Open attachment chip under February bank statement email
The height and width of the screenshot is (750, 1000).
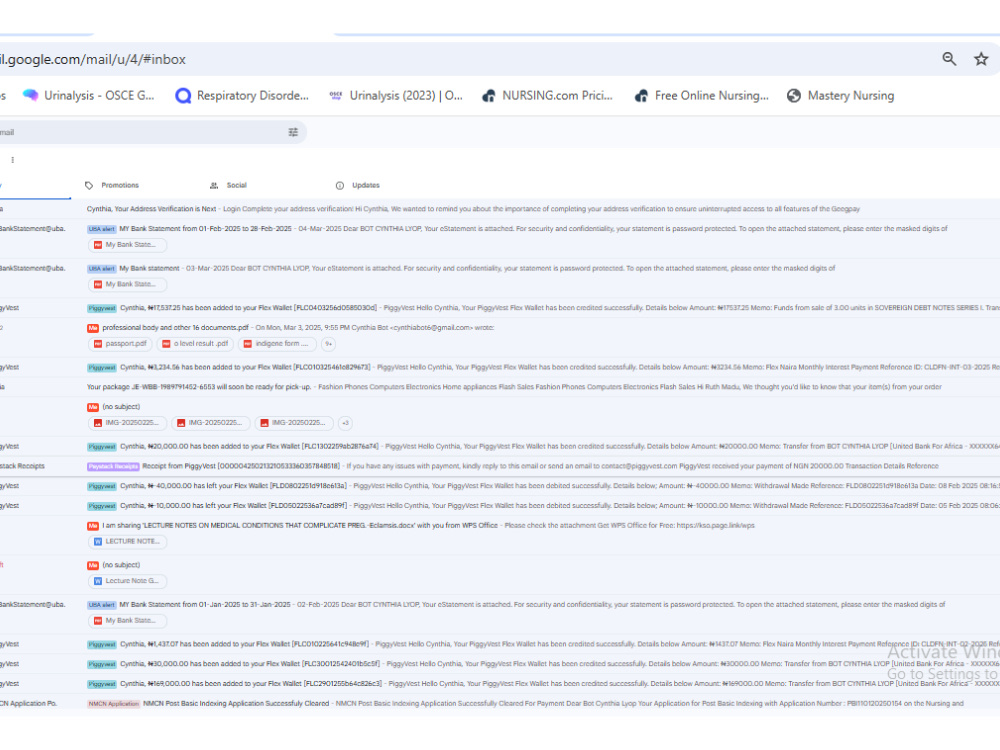(126, 245)
